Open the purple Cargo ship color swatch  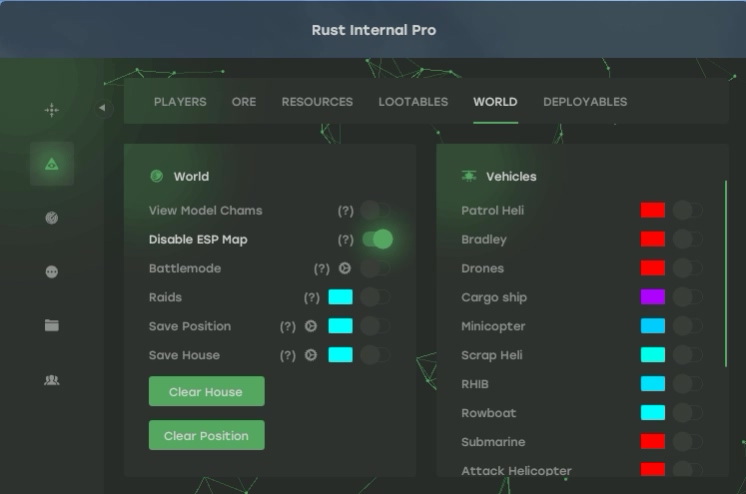(x=653, y=298)
